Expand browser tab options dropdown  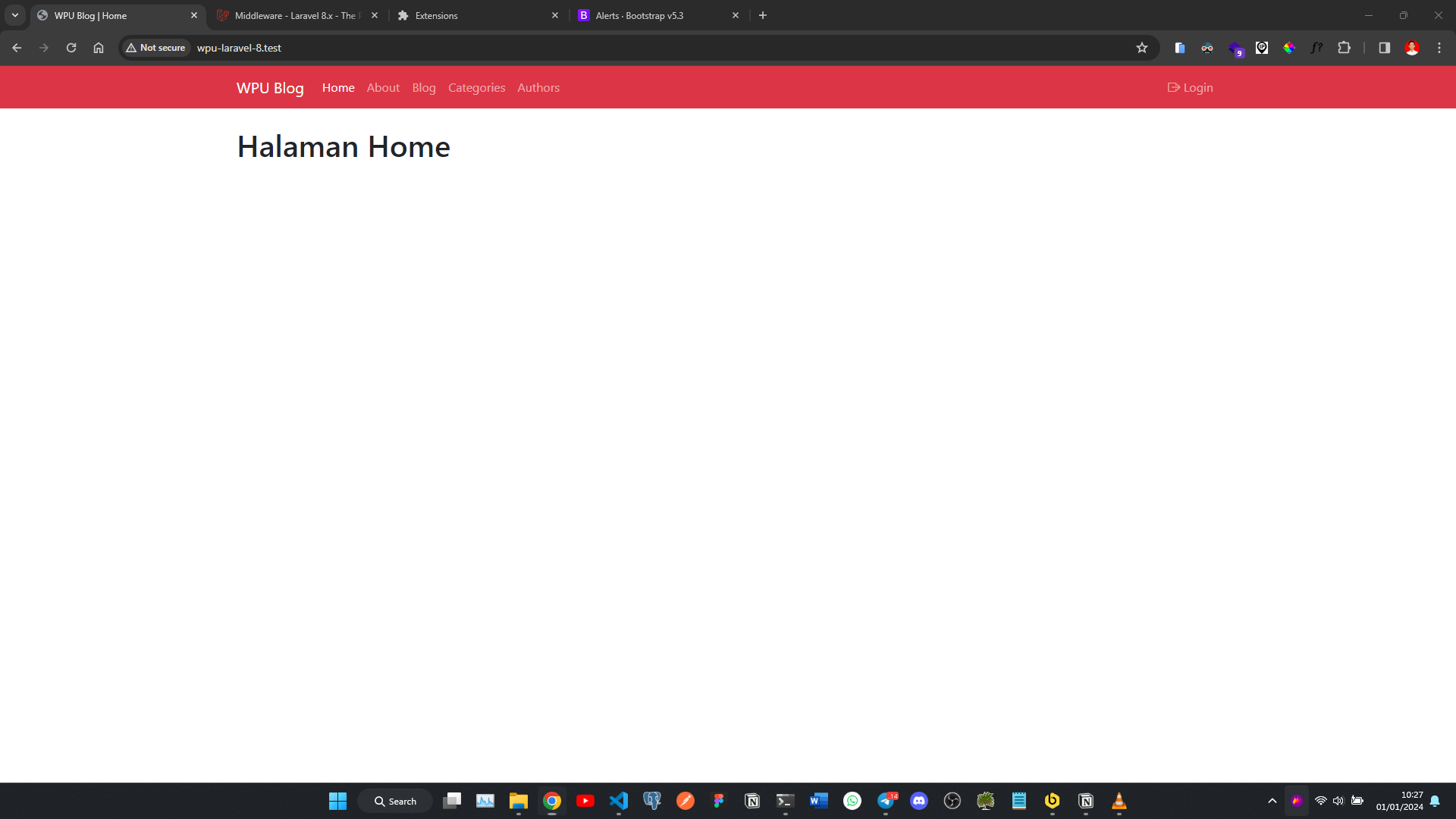[15, 15]
